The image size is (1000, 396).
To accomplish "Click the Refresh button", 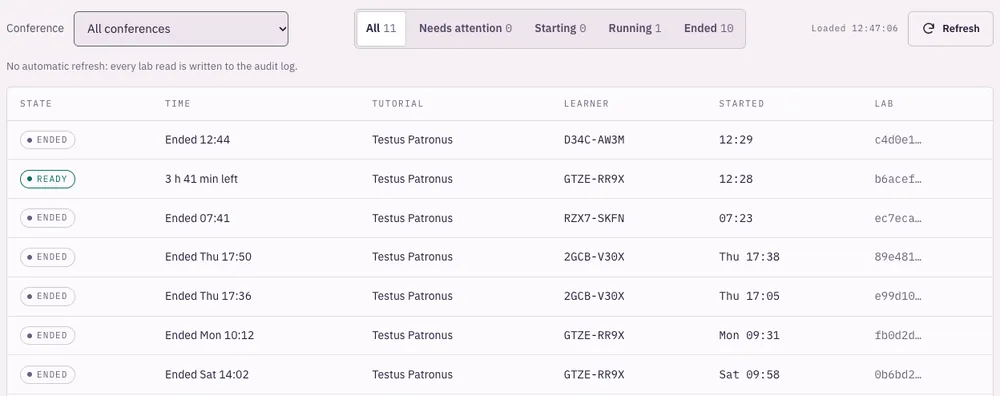I will pos(950,29).
